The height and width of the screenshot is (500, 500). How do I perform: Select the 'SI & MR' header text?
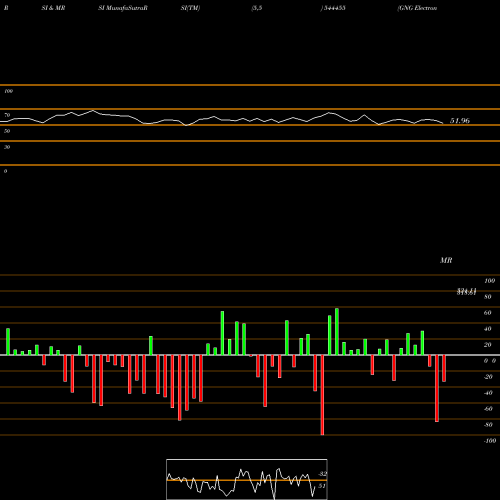[53, 8]
